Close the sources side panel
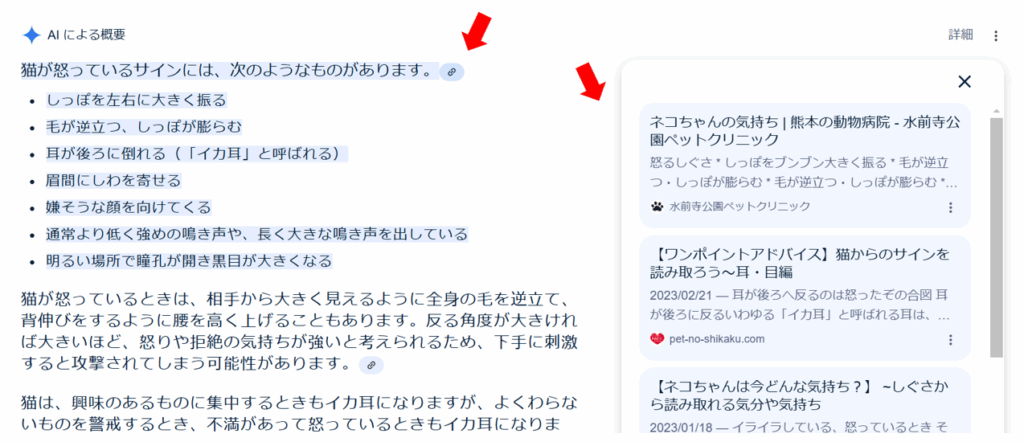 click(965, 82)
